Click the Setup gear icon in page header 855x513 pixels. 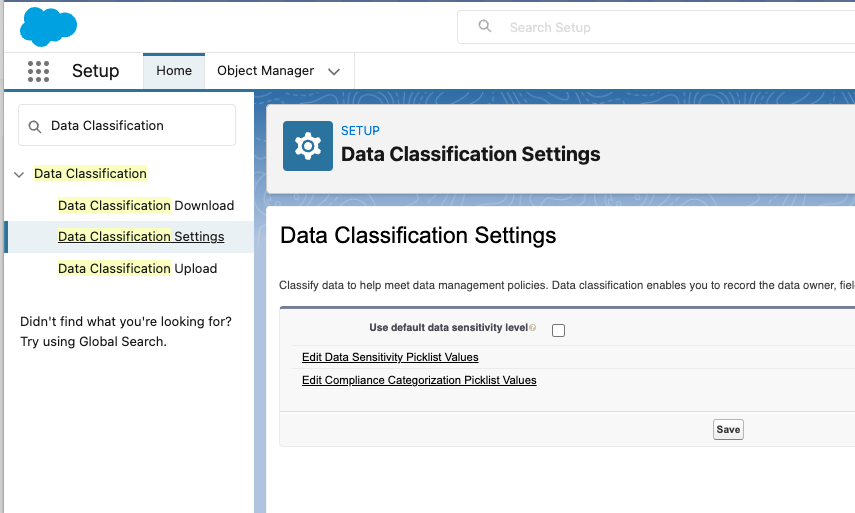(x=308, y=146)
